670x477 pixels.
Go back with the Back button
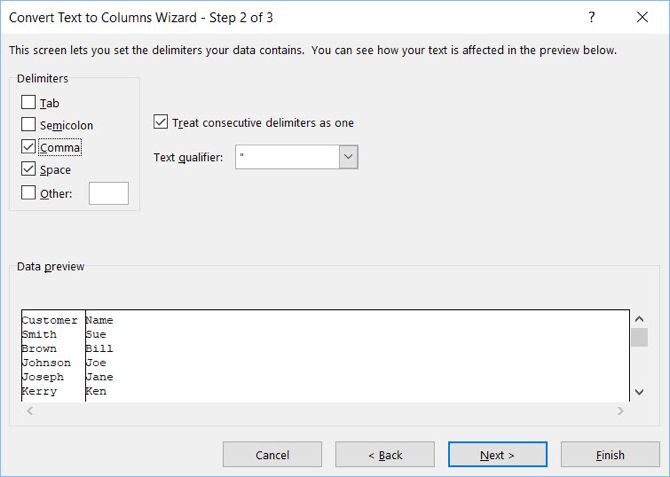tap(385, 455)
